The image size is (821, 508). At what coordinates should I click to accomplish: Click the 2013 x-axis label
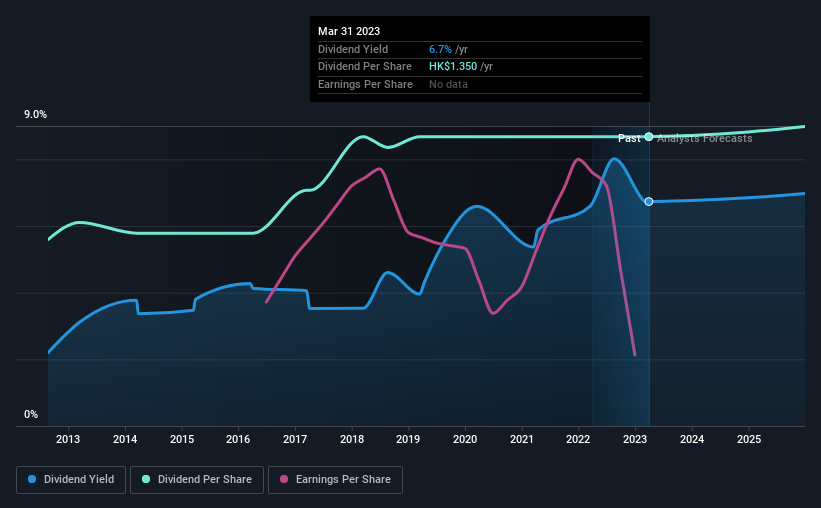click(68, 439)
